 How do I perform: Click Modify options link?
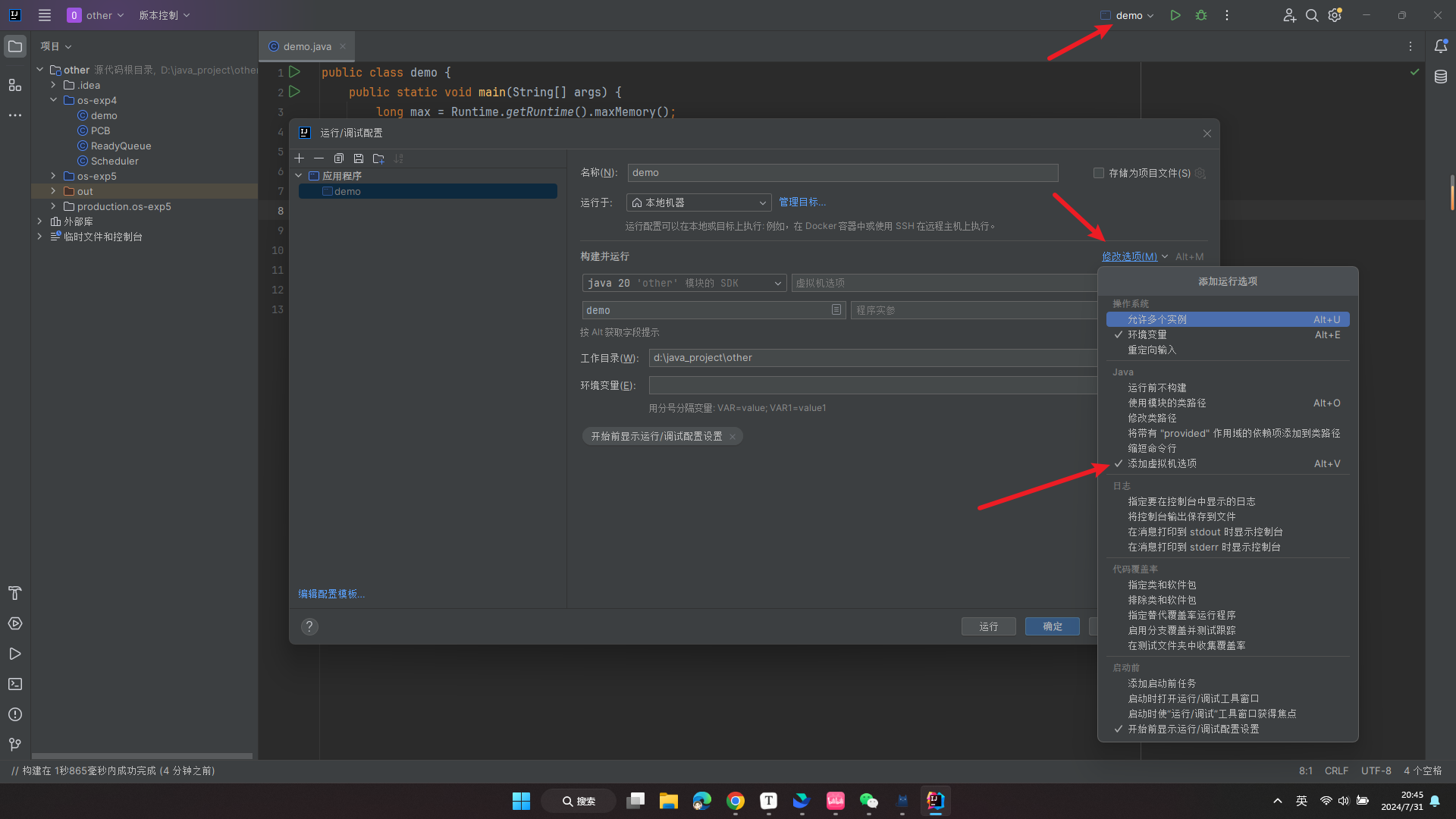[1129, 256]
